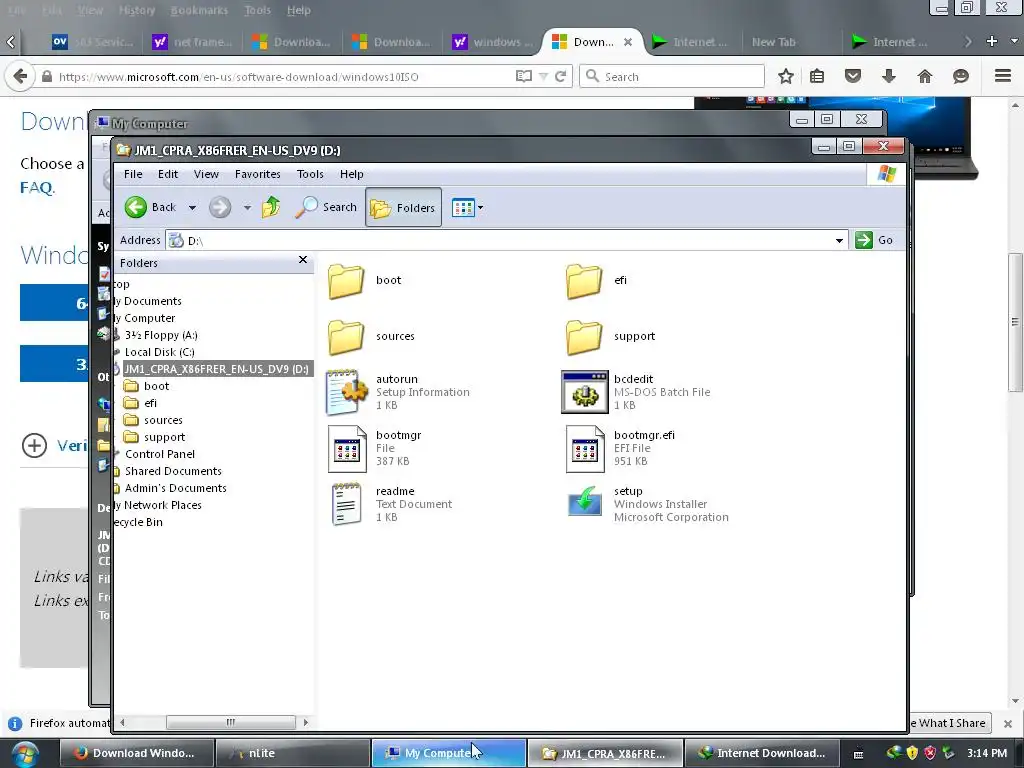1024x768 pixels.
Task: Select support subfolder in folder tree
Action: click(x=164, y=437)
